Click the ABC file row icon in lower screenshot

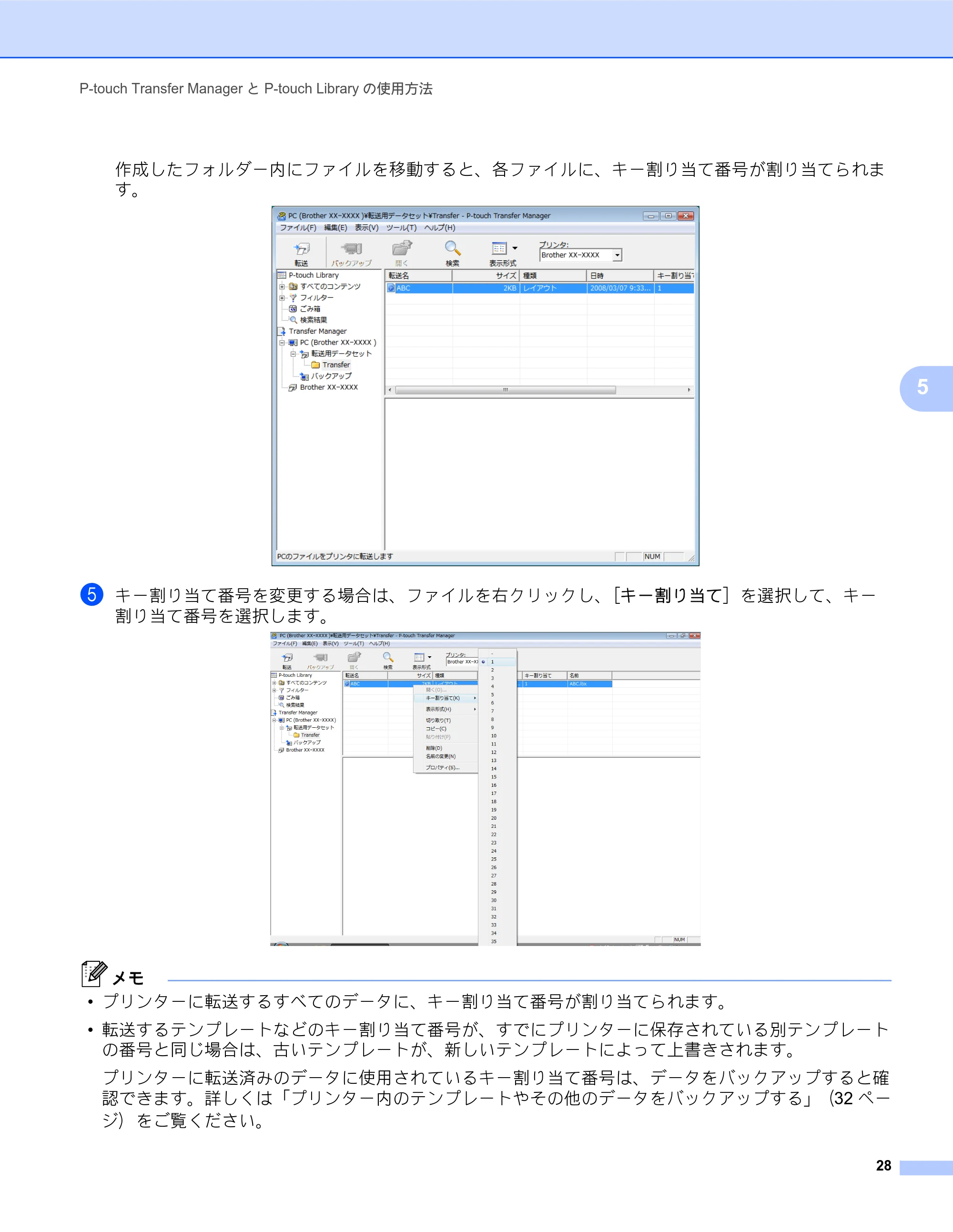pos(347,684)
